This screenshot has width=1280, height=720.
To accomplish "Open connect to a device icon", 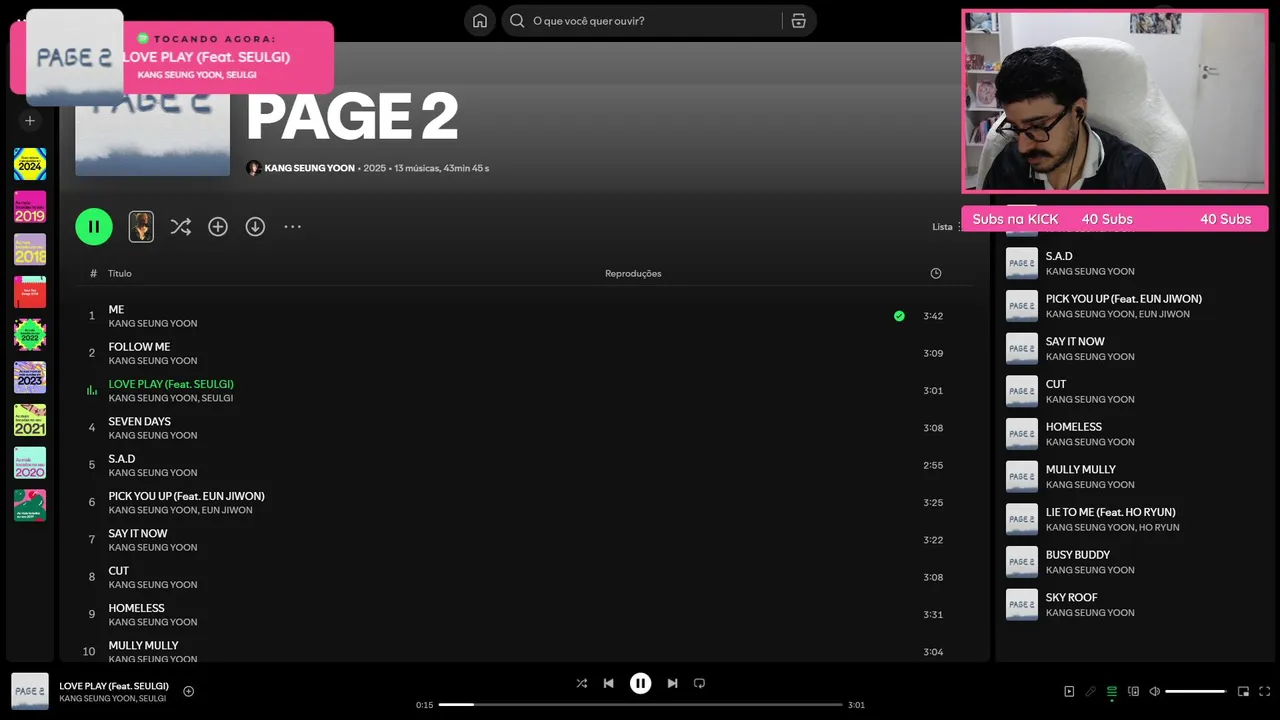I will 1133,691.
